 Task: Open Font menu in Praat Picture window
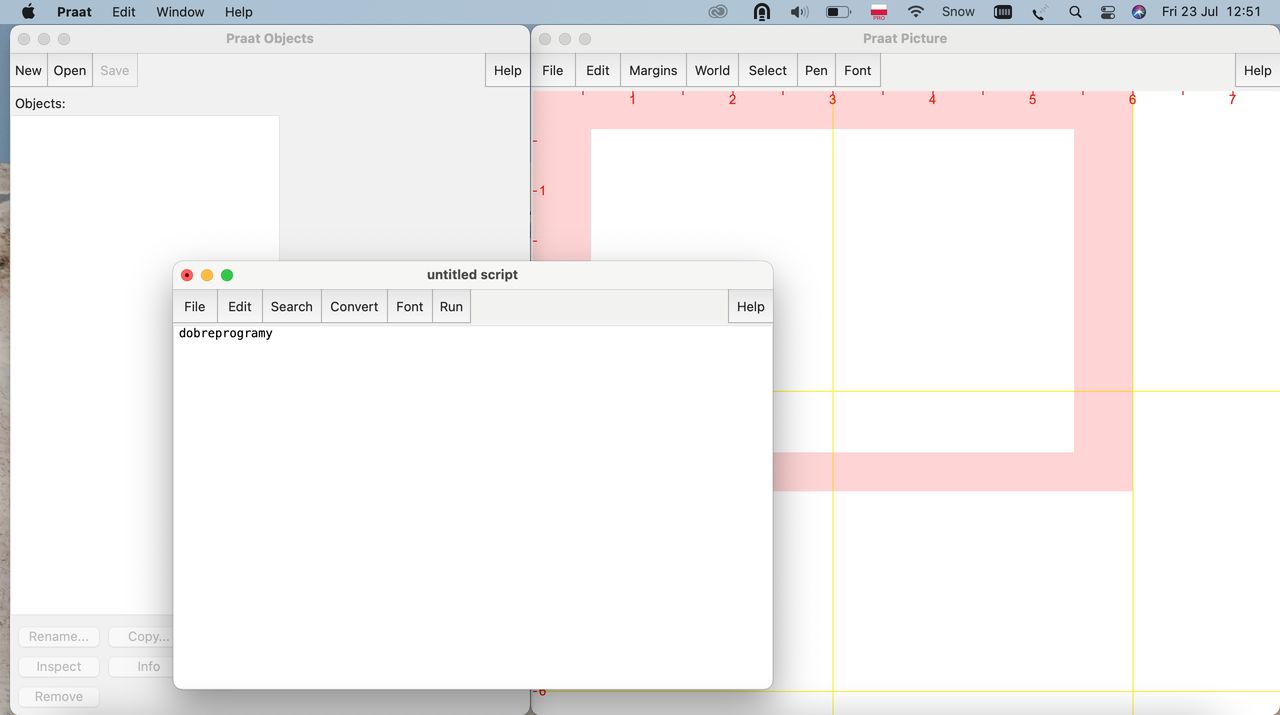858,70
